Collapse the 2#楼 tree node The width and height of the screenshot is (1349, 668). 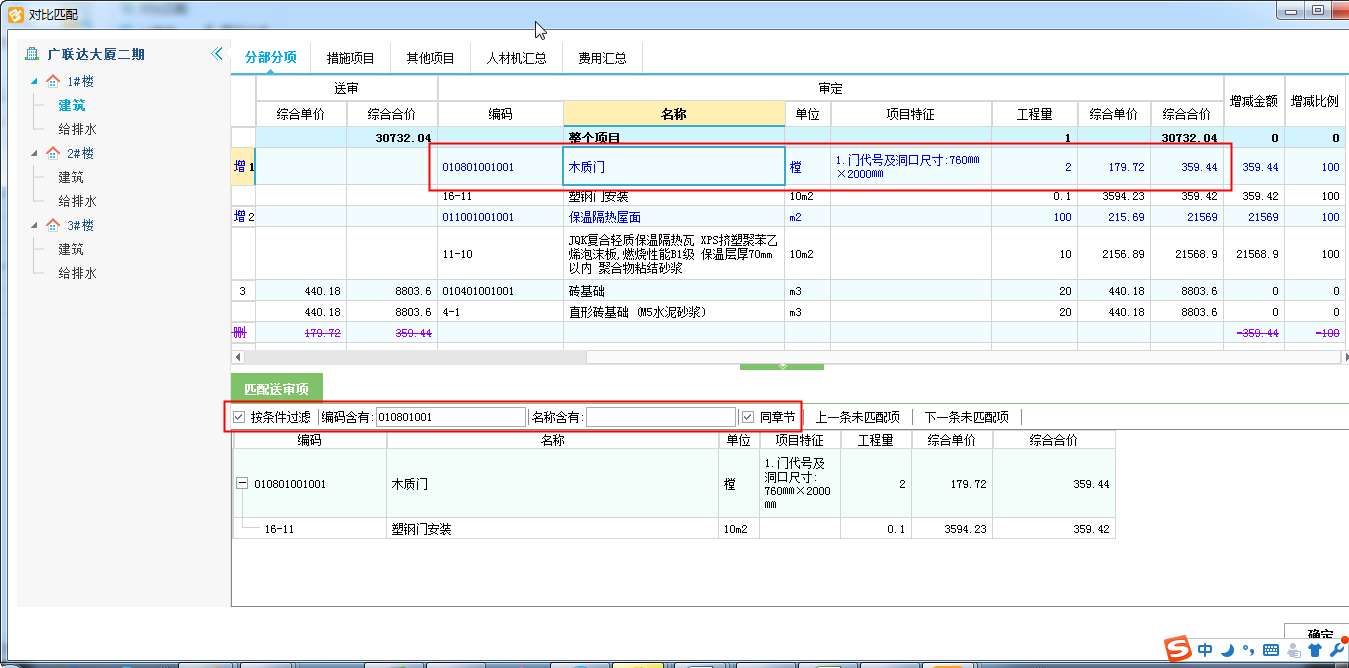[35, 153]
